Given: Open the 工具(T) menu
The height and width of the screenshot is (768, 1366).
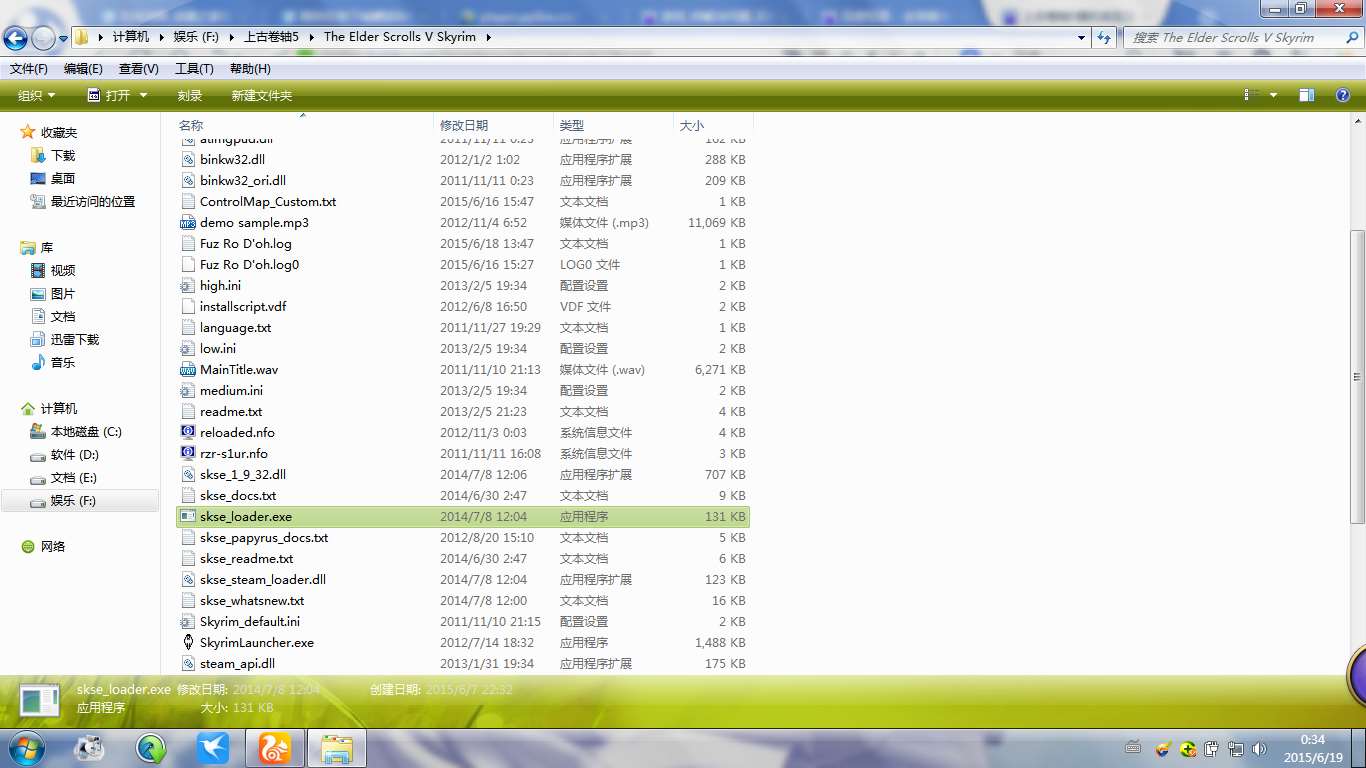Looking at the screenshot, I should [x=194, y=69].
